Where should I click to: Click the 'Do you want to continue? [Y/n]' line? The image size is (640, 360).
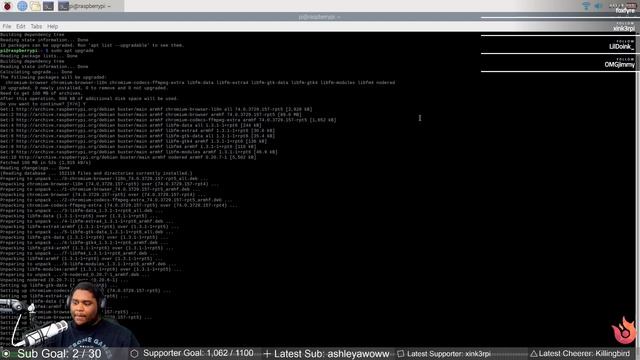(x=43, y=104)
